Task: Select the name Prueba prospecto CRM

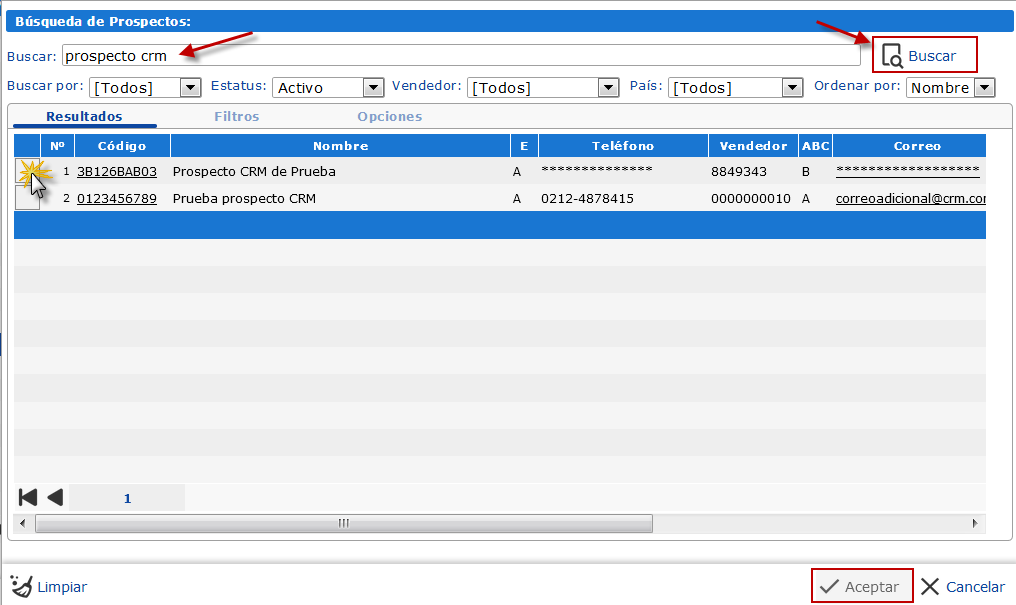Action: point(244,199)
